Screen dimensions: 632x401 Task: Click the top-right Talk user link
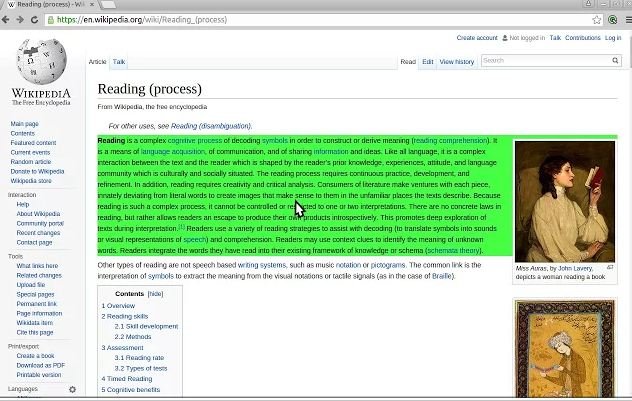pos(555,38)
